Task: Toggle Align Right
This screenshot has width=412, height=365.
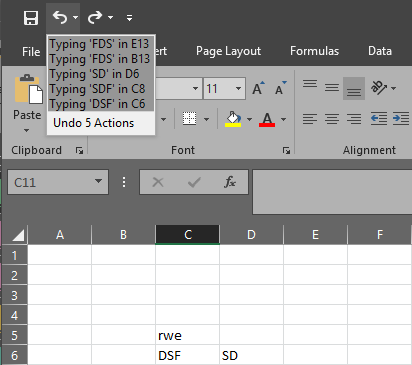Action: click(354, 119)
